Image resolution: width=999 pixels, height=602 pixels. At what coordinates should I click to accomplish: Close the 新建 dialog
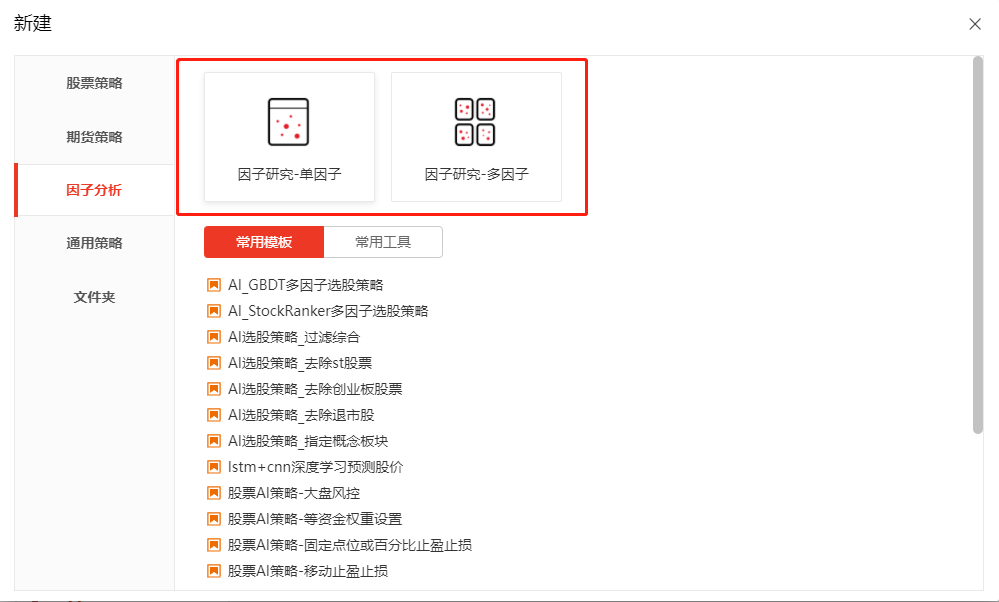(x=975, y=24)
